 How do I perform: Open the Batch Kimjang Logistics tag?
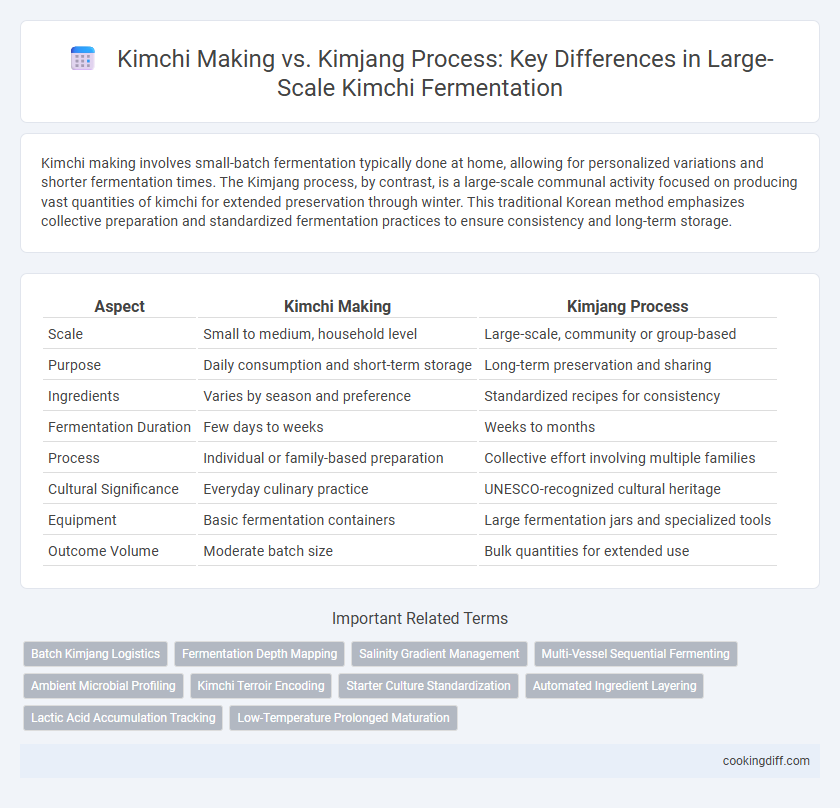pos(95,654)
